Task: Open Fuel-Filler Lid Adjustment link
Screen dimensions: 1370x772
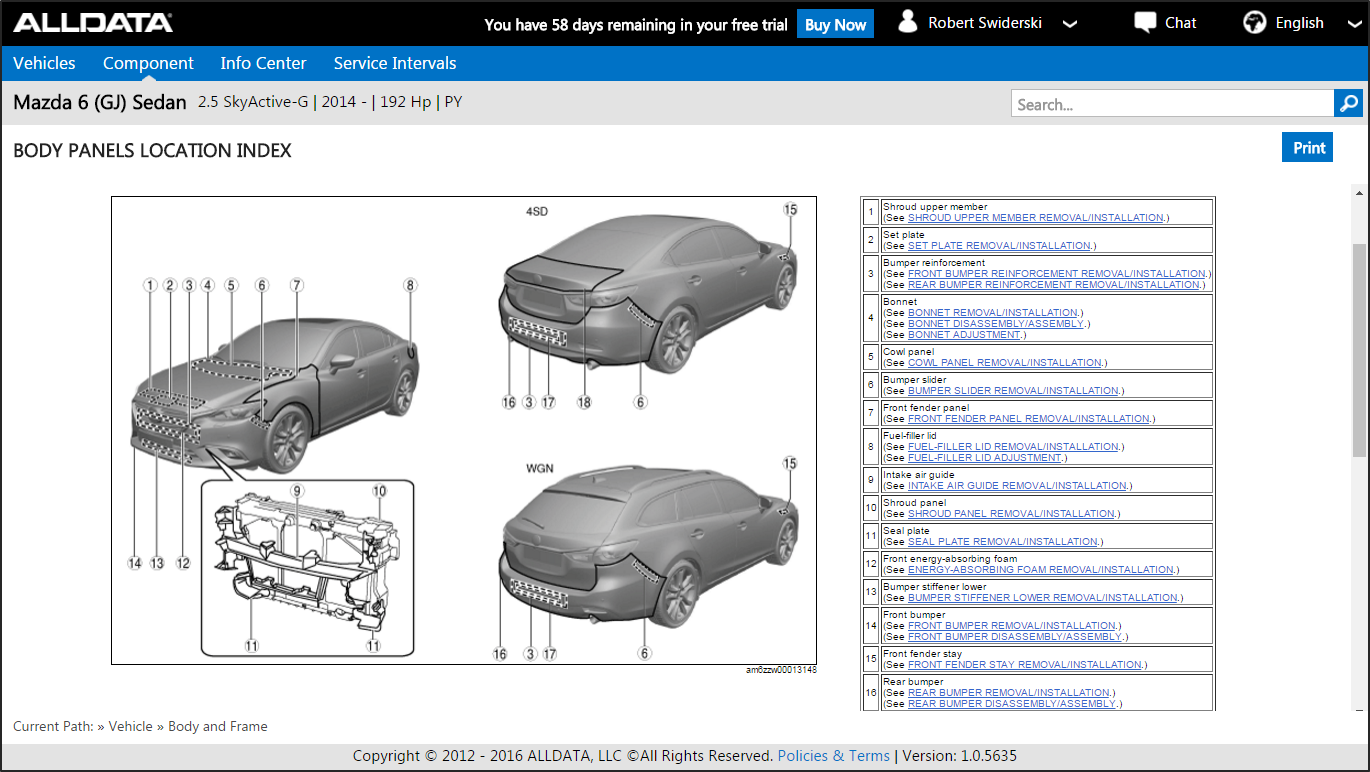Action: [x=985, y=458]
